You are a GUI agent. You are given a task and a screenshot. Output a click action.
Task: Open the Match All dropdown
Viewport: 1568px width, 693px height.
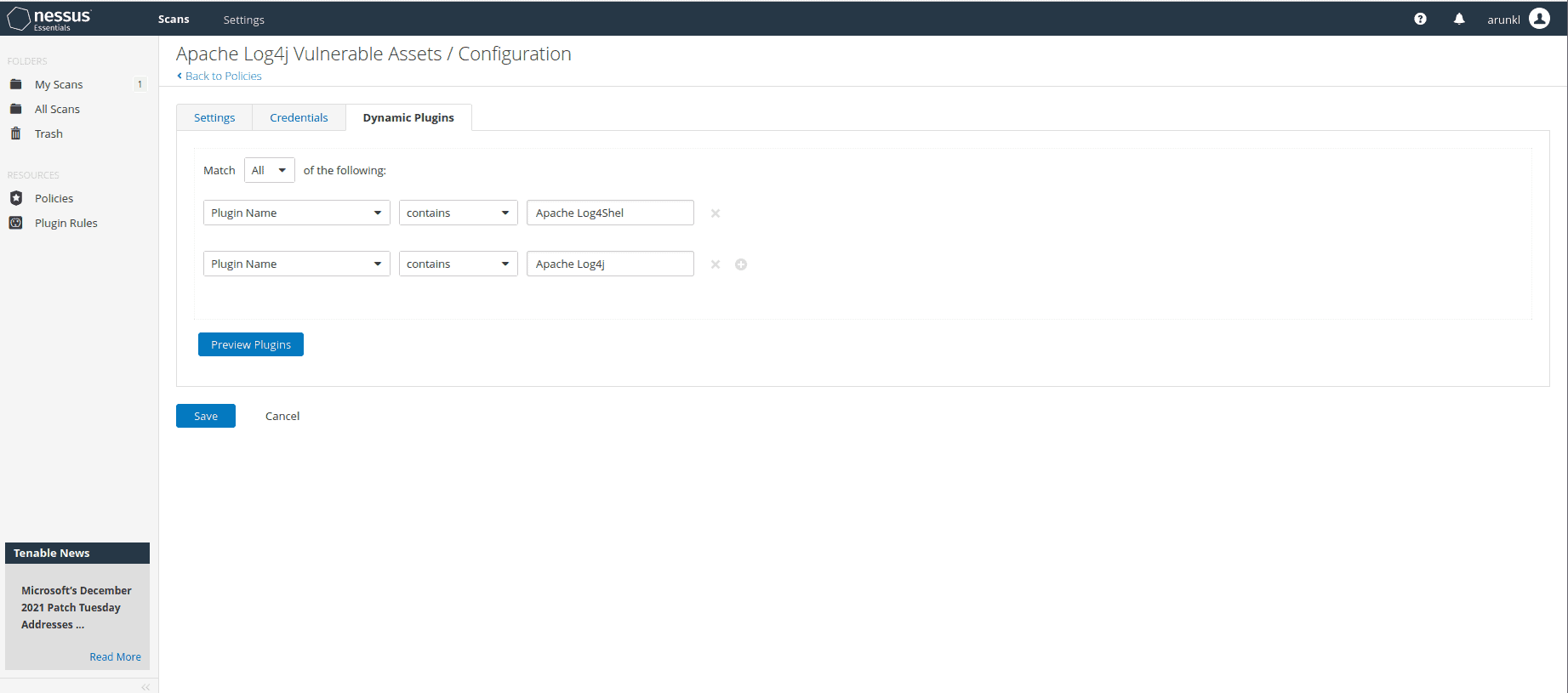[x=270, y=170]
